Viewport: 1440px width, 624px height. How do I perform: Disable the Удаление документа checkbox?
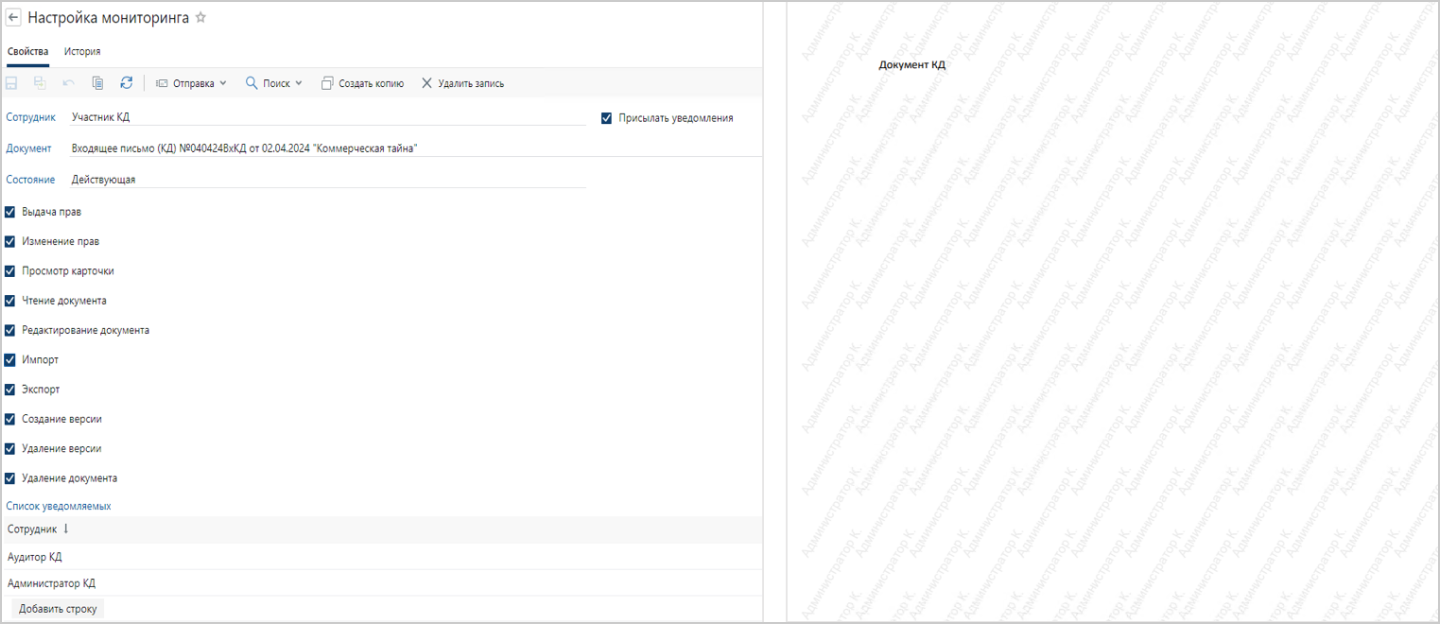[x=10, y=478]
